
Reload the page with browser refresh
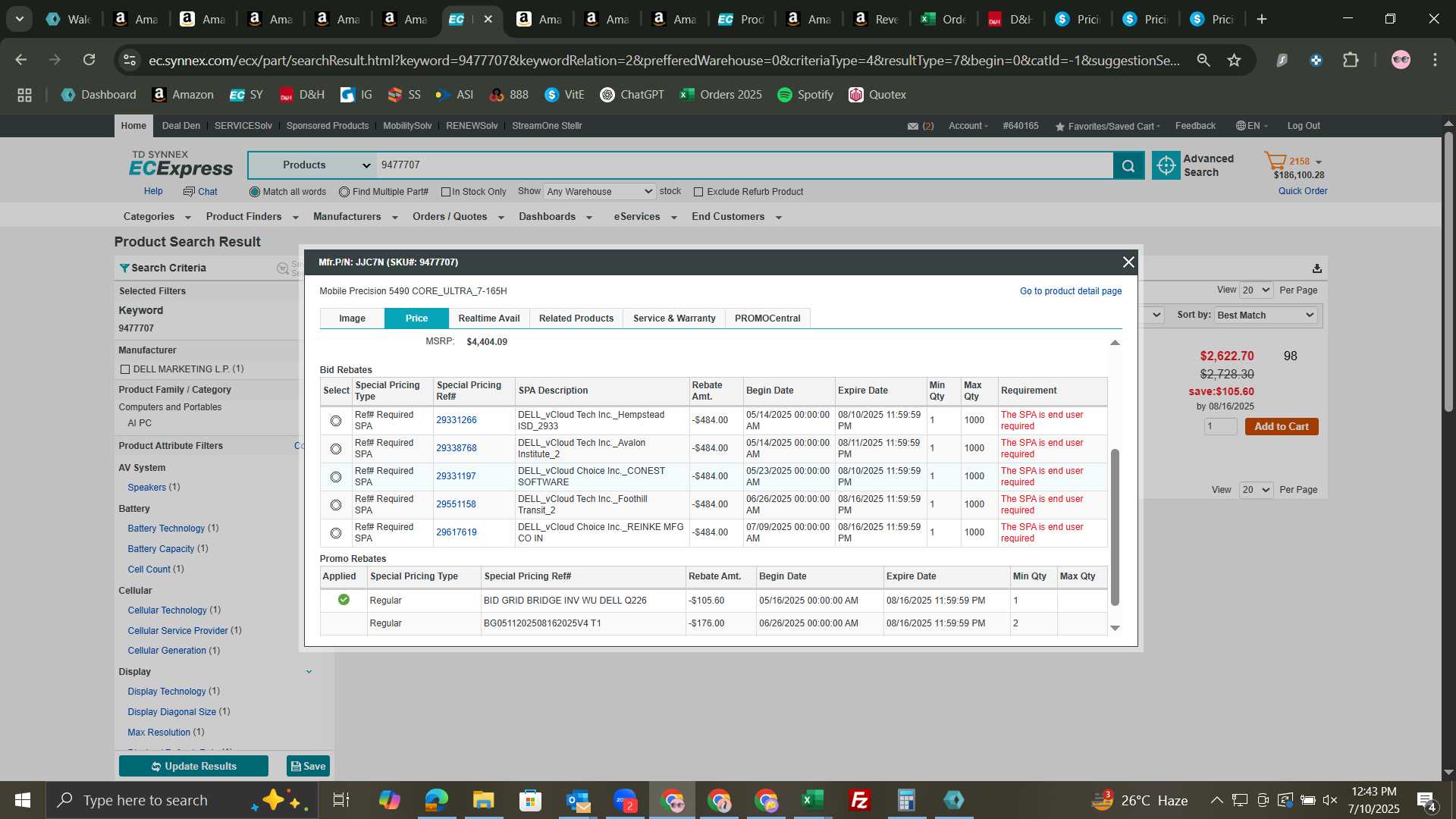(89, 60)
